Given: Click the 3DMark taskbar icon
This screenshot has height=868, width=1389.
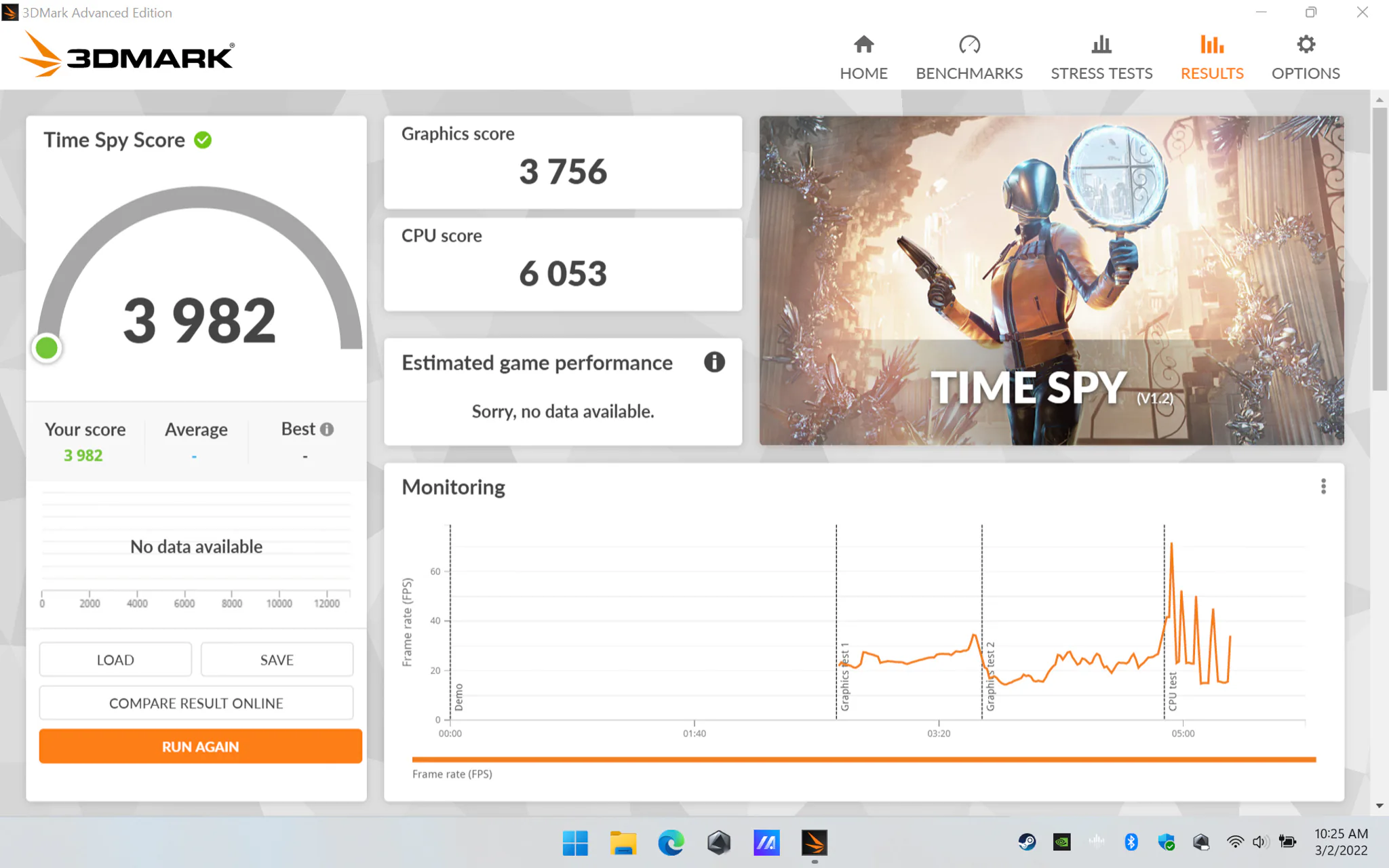Looking at the screenshot, I should 814,843.
